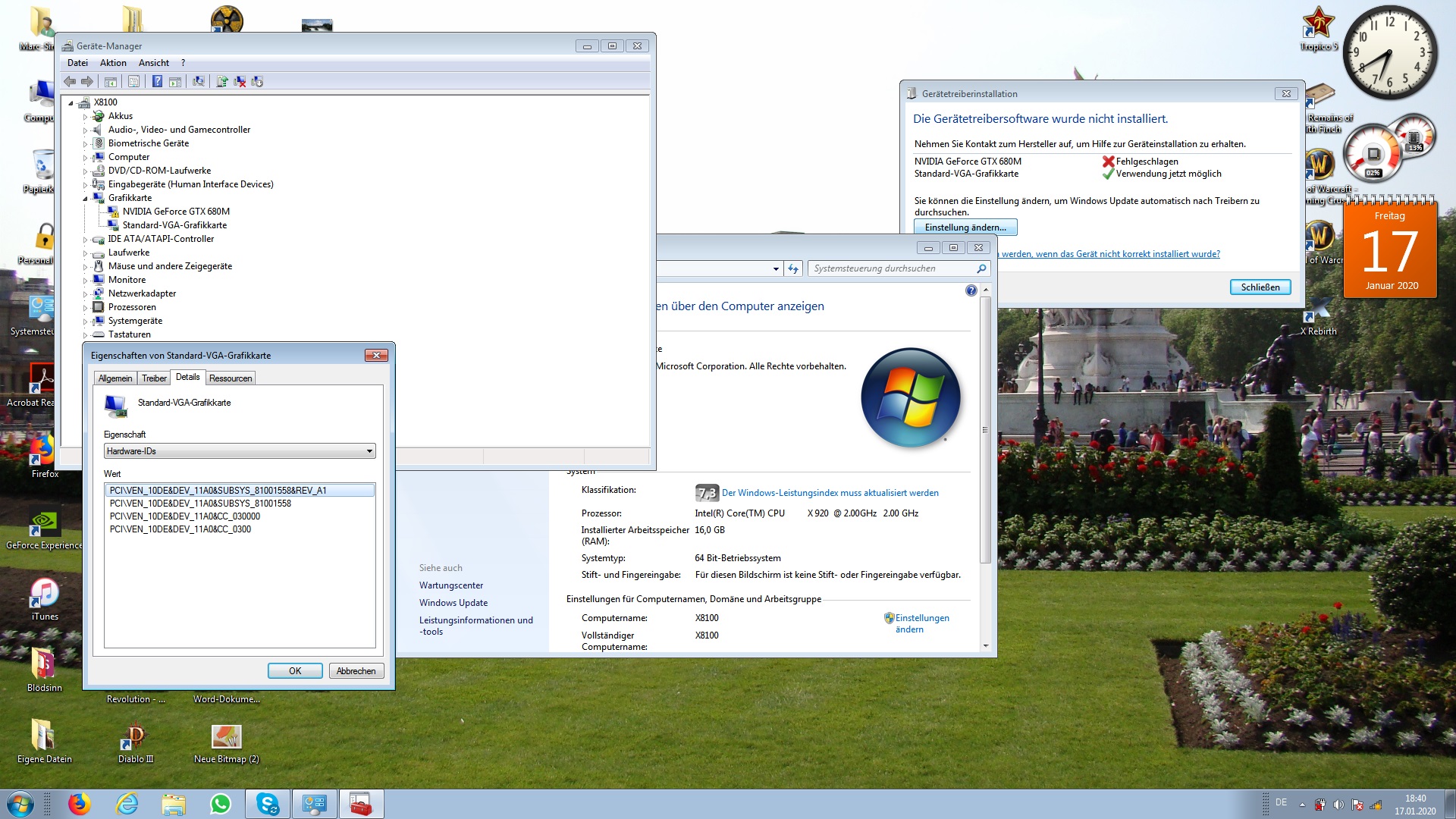1456x819 pixels.
Task: Open the Windows Update link
Action: tap(453, 603)
